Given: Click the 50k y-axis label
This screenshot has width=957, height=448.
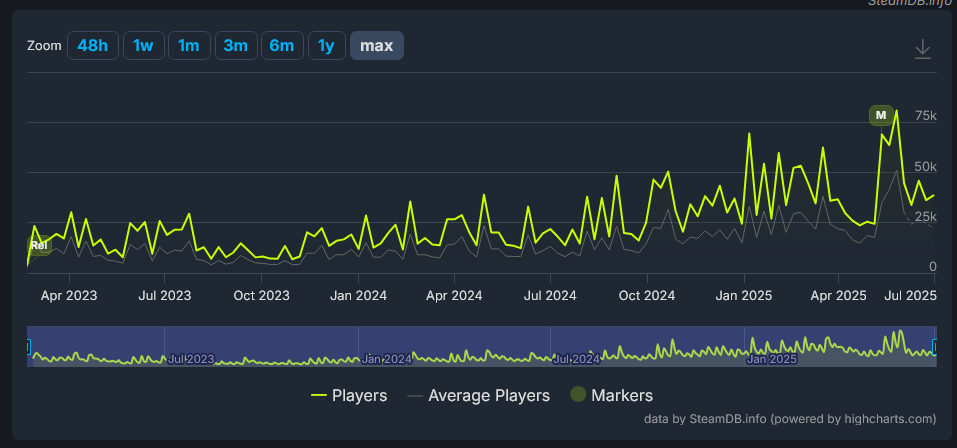Looking at the screenshot, I should tap(925, 167).
